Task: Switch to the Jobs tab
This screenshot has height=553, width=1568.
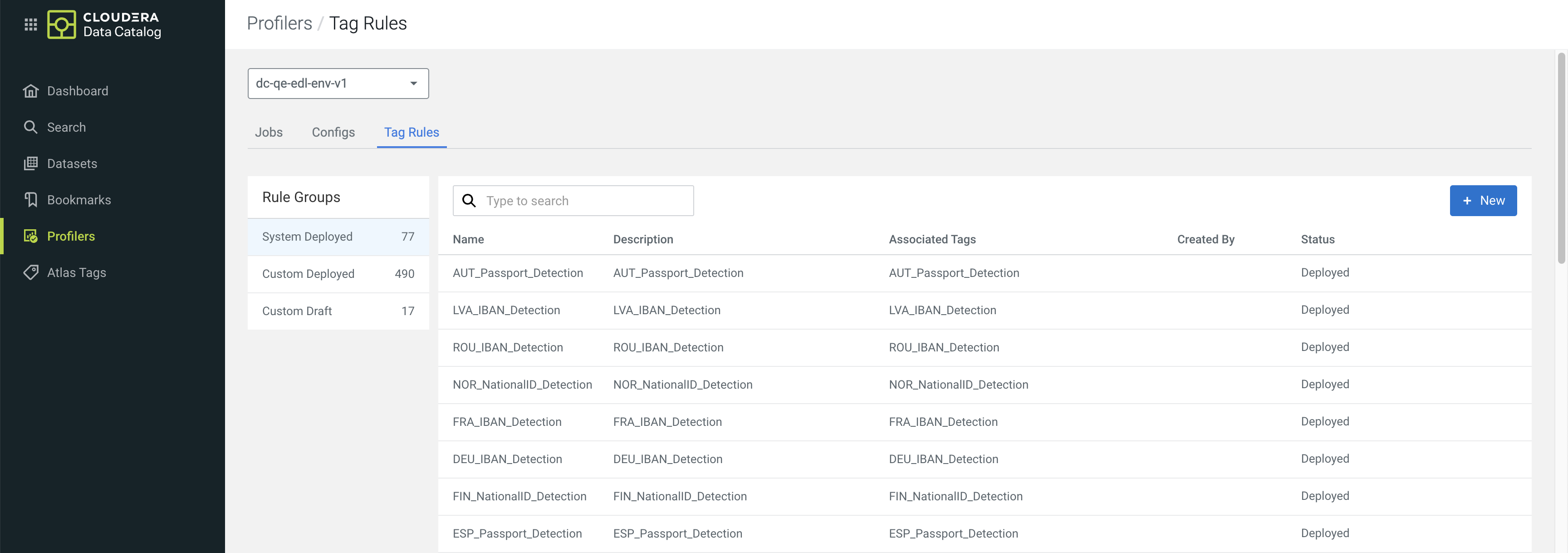Action: tap(269, 132)
